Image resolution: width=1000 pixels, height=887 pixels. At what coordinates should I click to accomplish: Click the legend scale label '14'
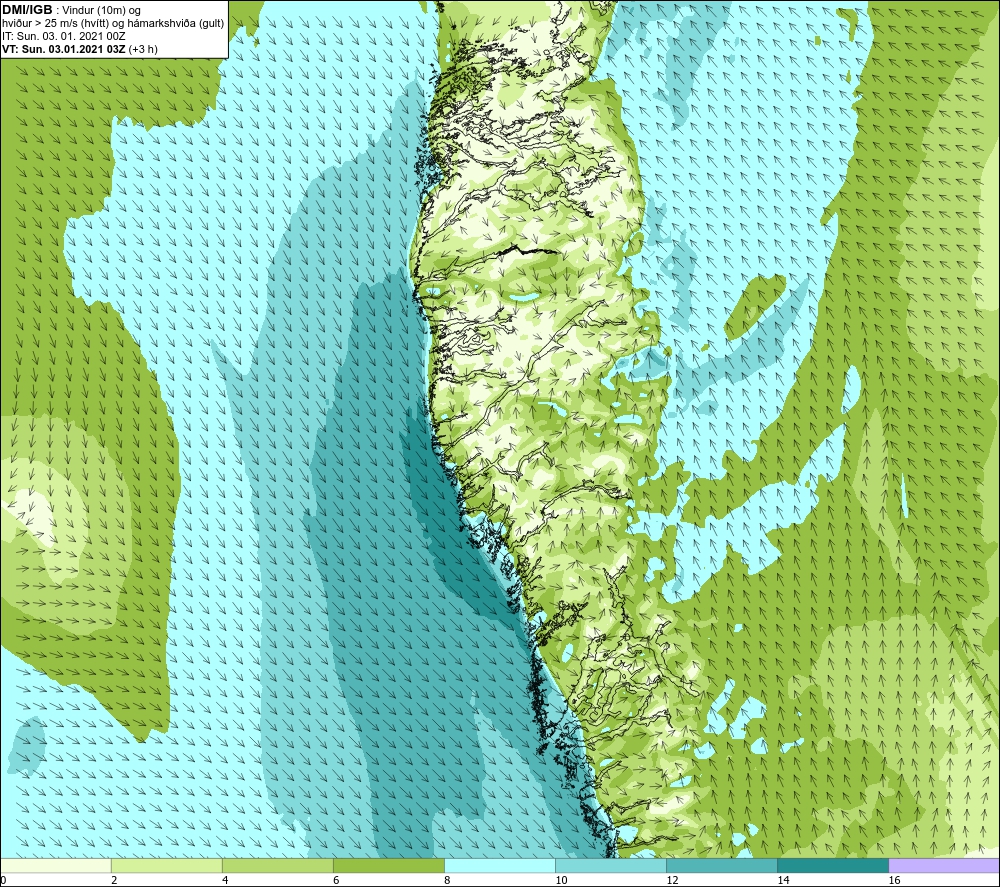pyautogui.click(x=783, y=881)
